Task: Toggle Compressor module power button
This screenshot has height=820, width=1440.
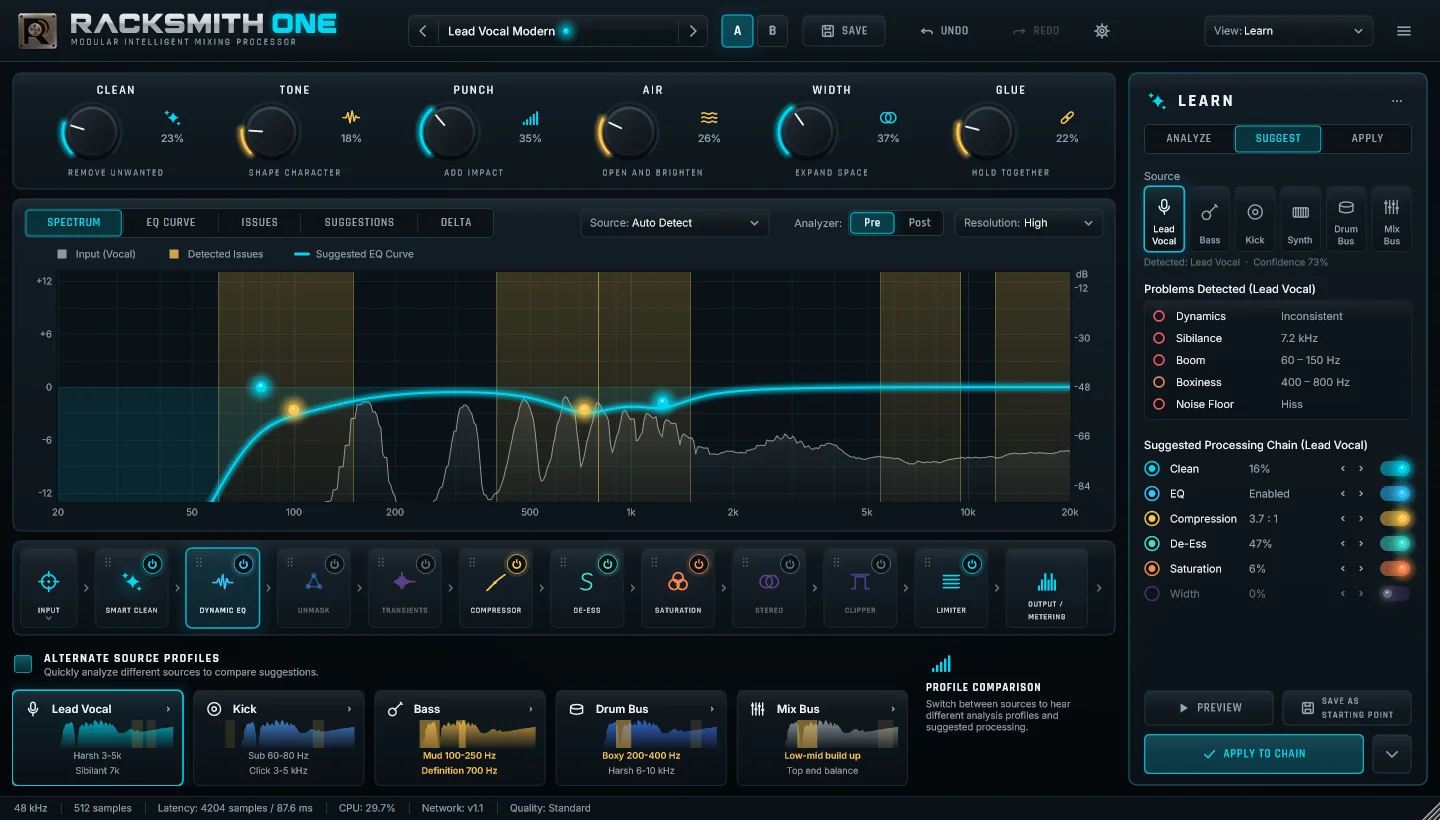Action: [x=516, y=564]
